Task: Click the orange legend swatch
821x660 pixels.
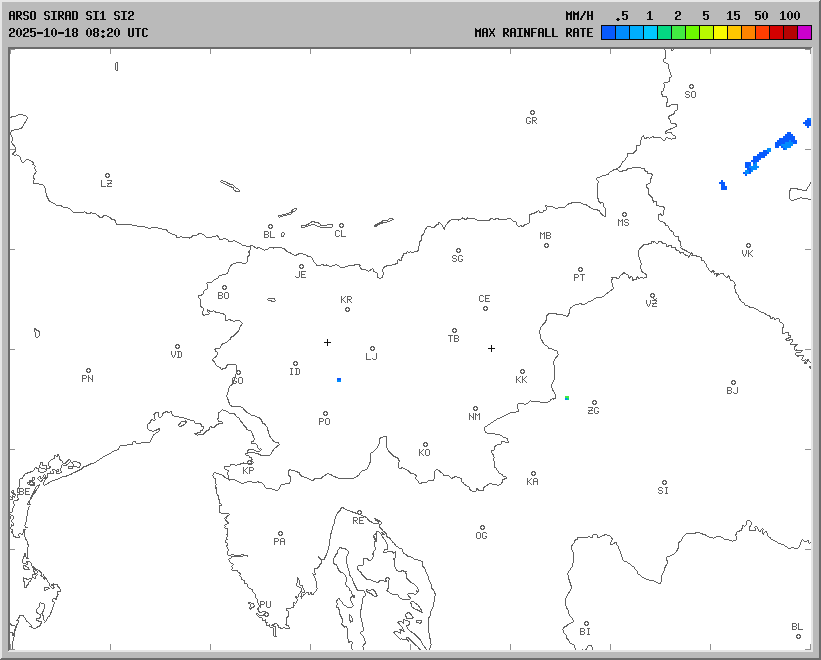Action: tap(748, 33)
